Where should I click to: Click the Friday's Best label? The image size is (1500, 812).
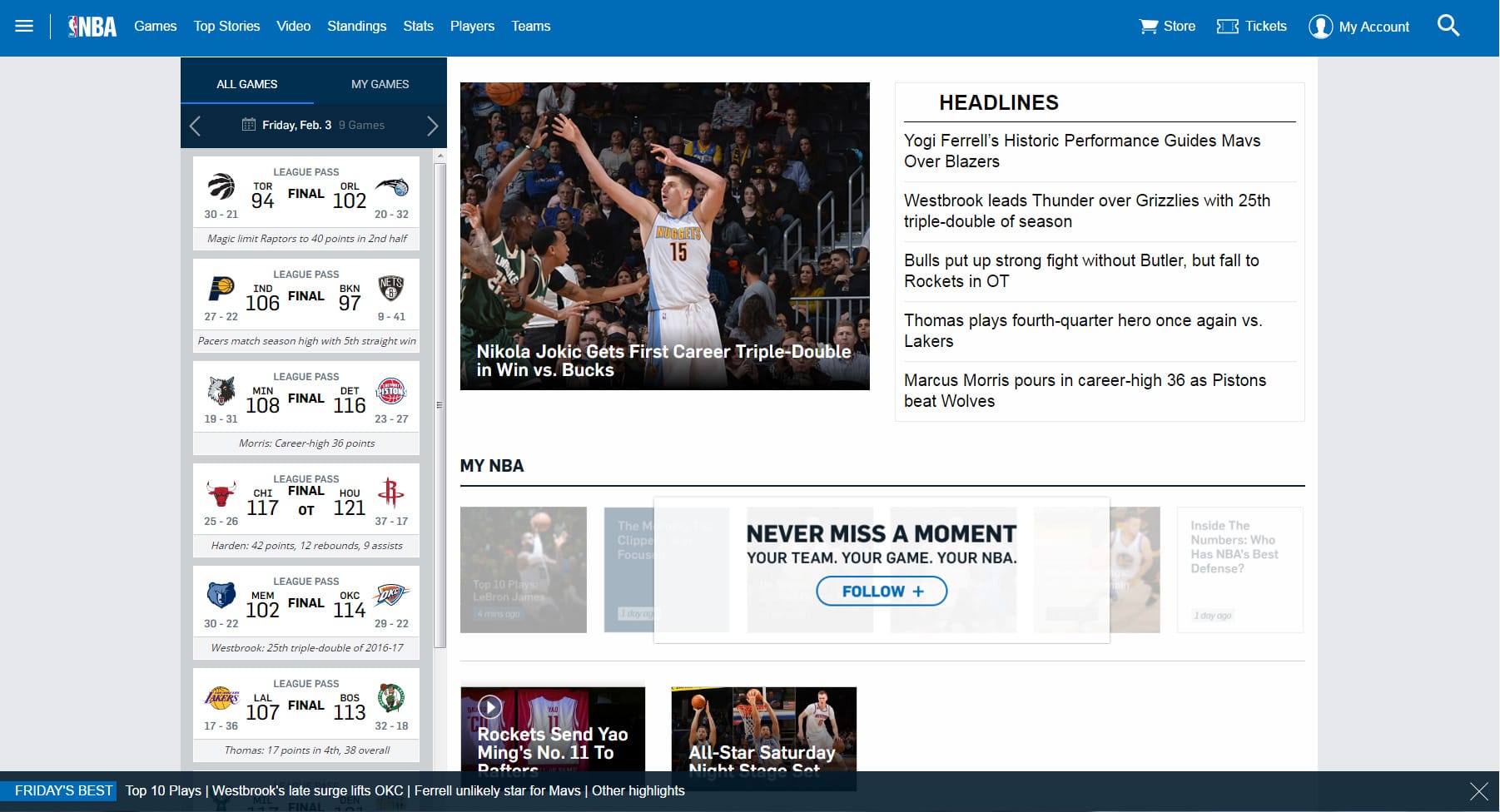(x=63, y=790)
